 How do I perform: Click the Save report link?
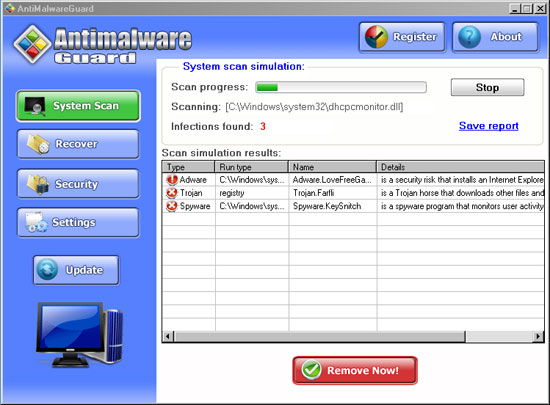coord(489,126)
